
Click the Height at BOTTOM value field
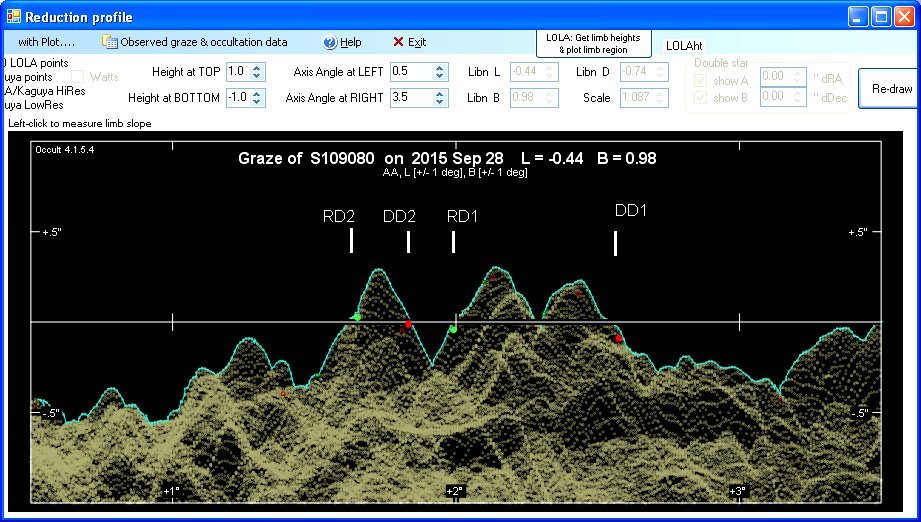pos(237,98)
